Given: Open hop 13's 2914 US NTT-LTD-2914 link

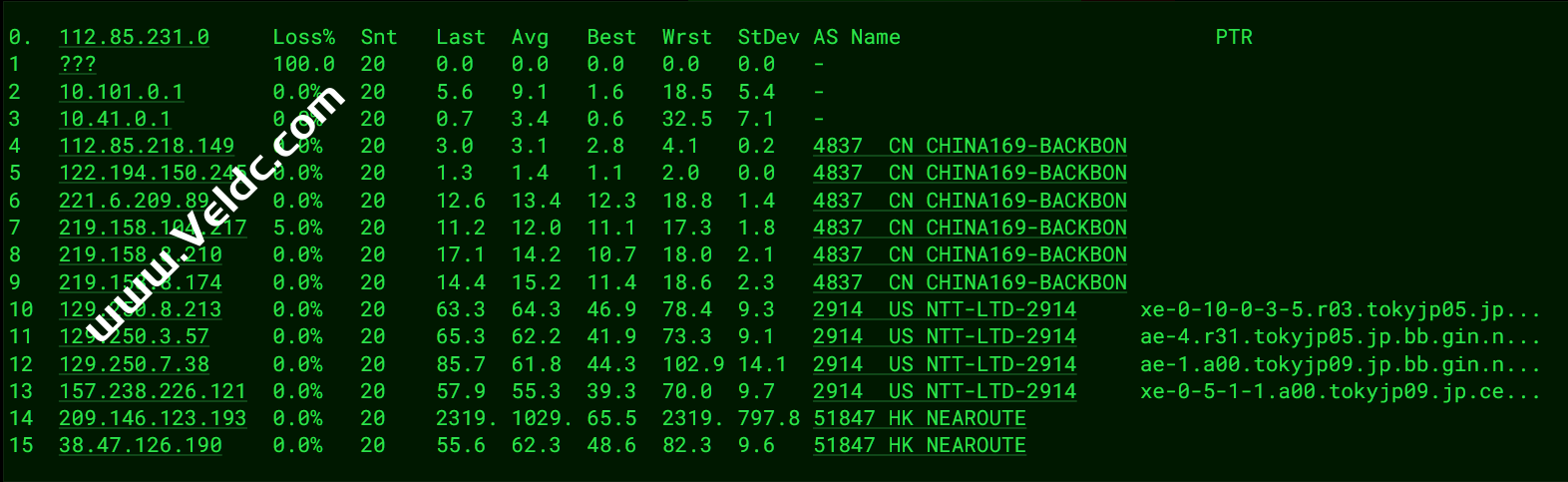Looking at the screenshot, I should 945,391.
